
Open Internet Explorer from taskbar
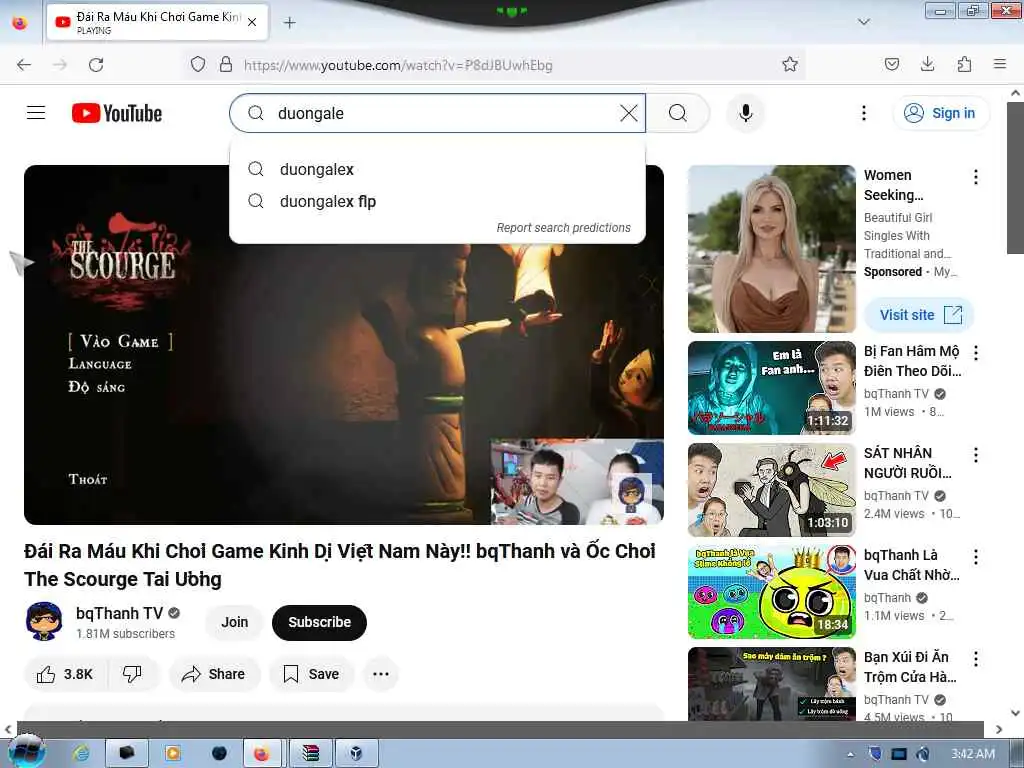tap(81, 754)
